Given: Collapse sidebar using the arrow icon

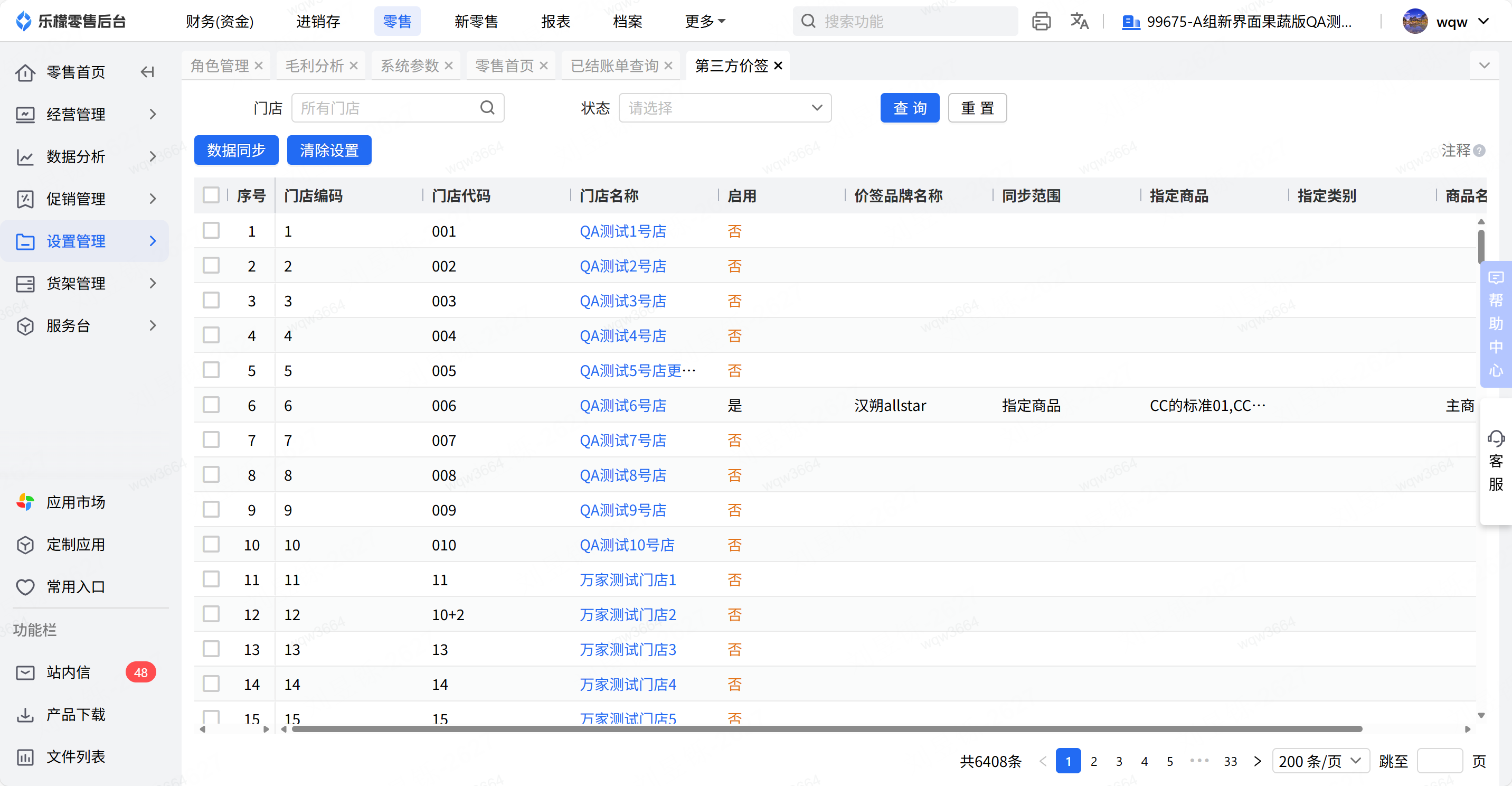Looking at the screenshot, I should pyautogui.click(x=147, y=72).
